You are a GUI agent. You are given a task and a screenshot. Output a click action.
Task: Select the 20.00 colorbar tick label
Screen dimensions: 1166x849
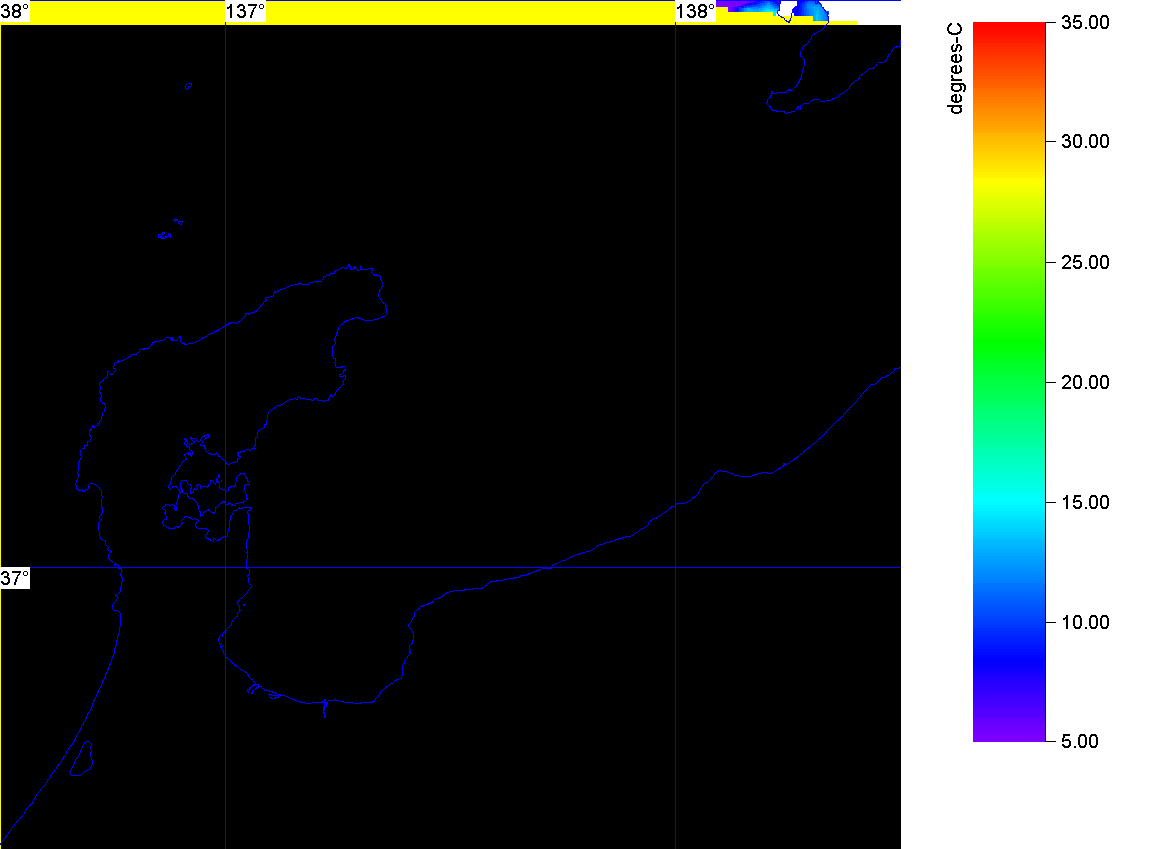pos(1085,382)
